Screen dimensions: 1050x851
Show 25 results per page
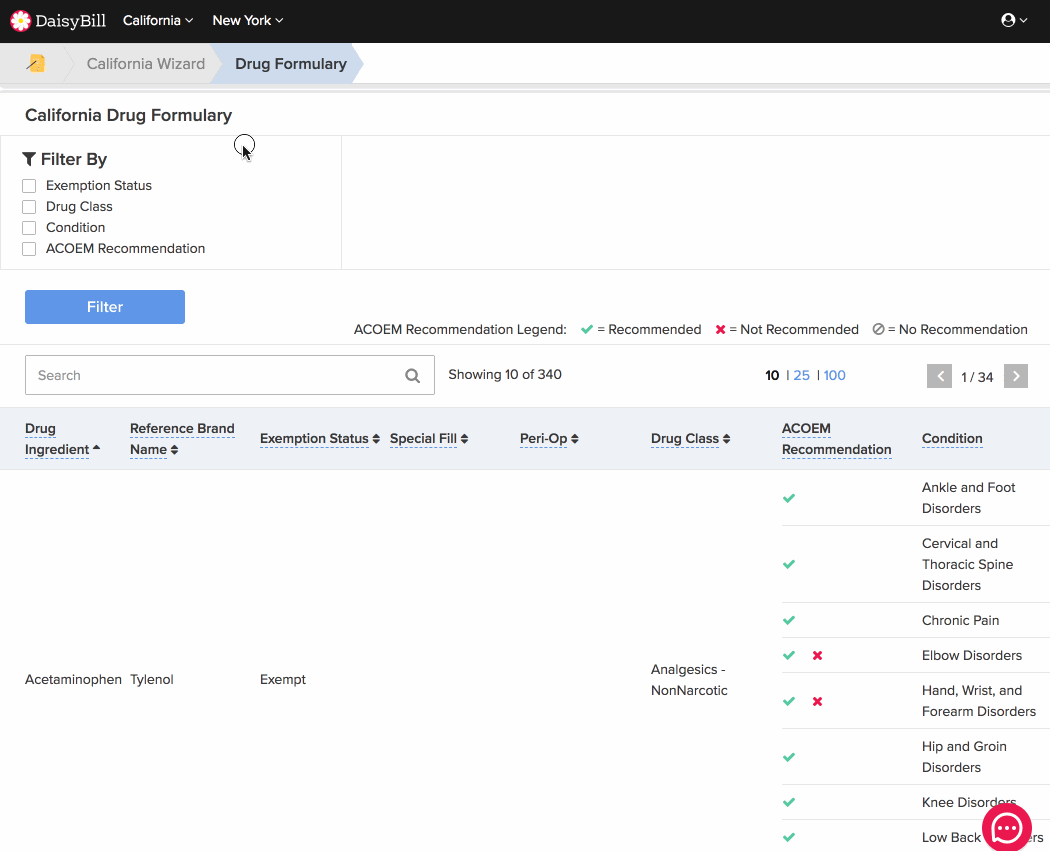point(802,376)
